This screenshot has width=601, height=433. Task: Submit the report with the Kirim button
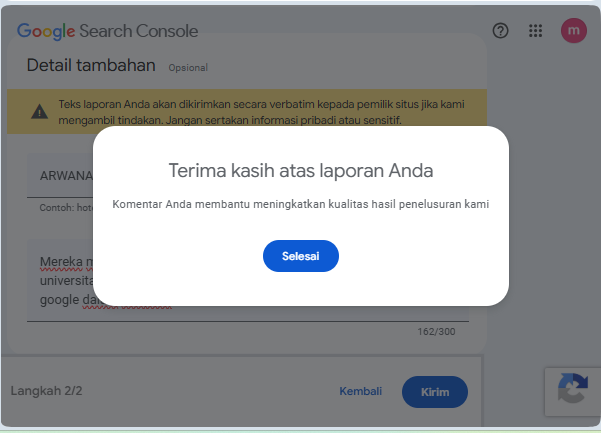click(x=434, y=392)
